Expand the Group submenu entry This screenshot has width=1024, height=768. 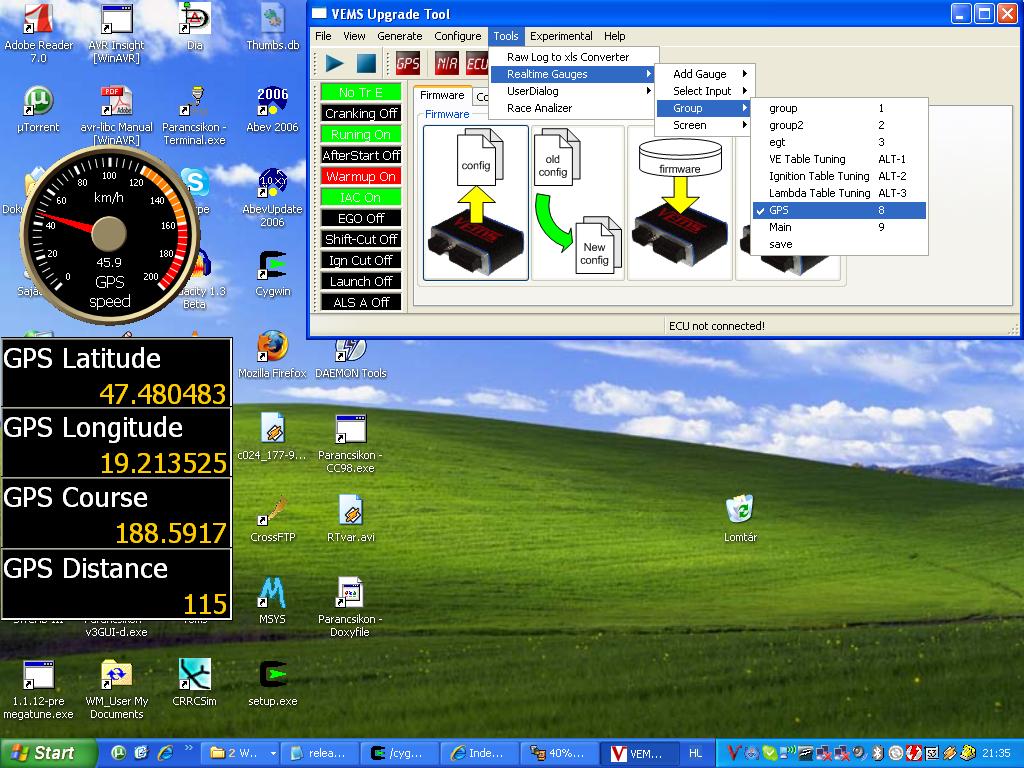point(704,108)
